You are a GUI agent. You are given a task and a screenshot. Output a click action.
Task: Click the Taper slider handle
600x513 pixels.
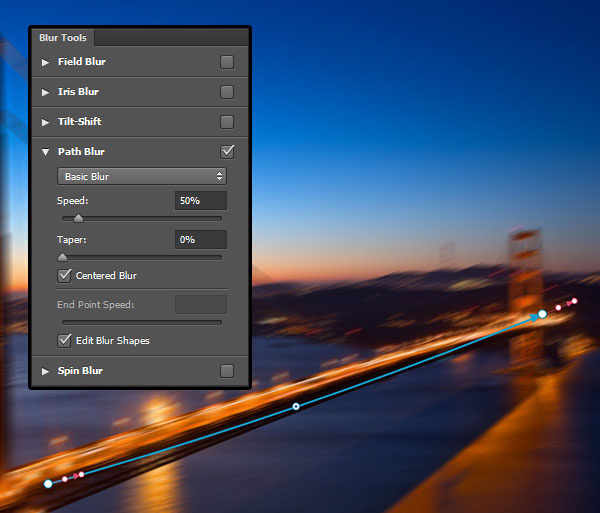click(62, 257)
